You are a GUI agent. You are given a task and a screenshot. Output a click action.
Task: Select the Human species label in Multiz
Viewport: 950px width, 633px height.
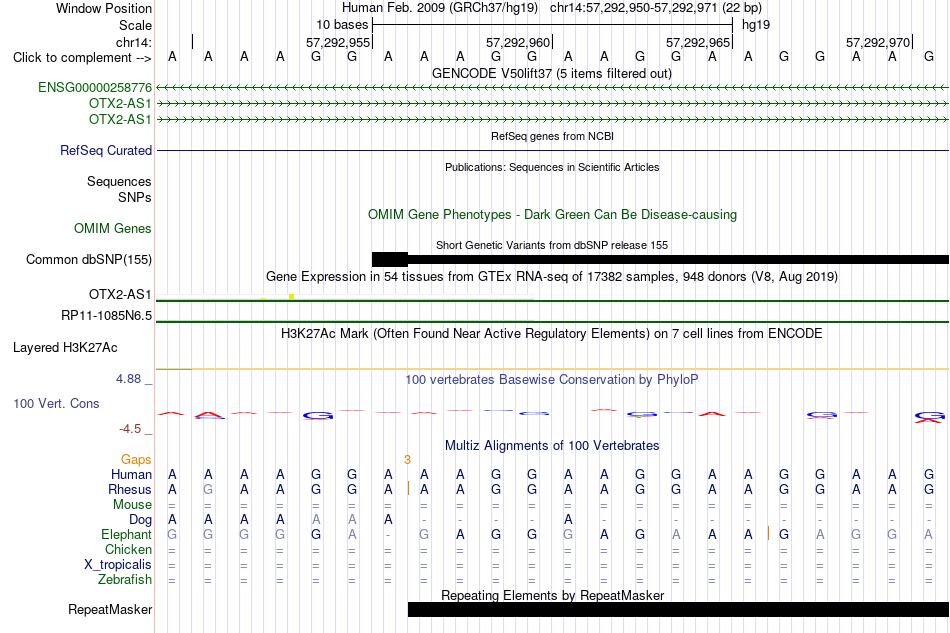point(131,474)
